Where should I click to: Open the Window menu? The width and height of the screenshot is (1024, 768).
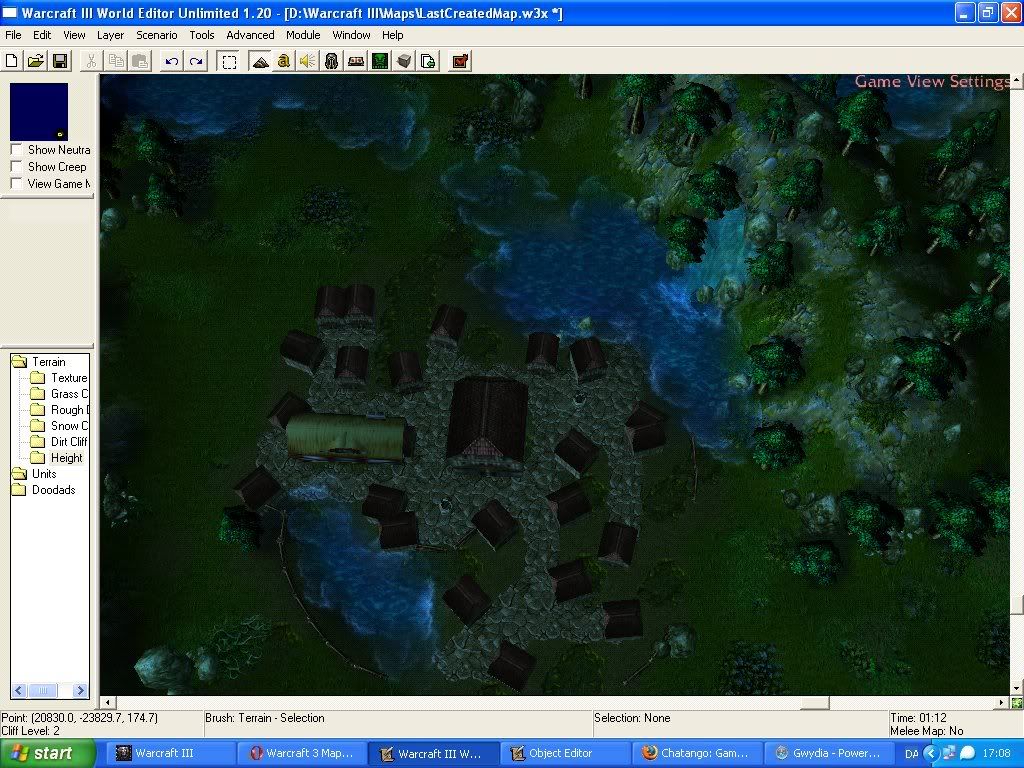click(351, 35)
